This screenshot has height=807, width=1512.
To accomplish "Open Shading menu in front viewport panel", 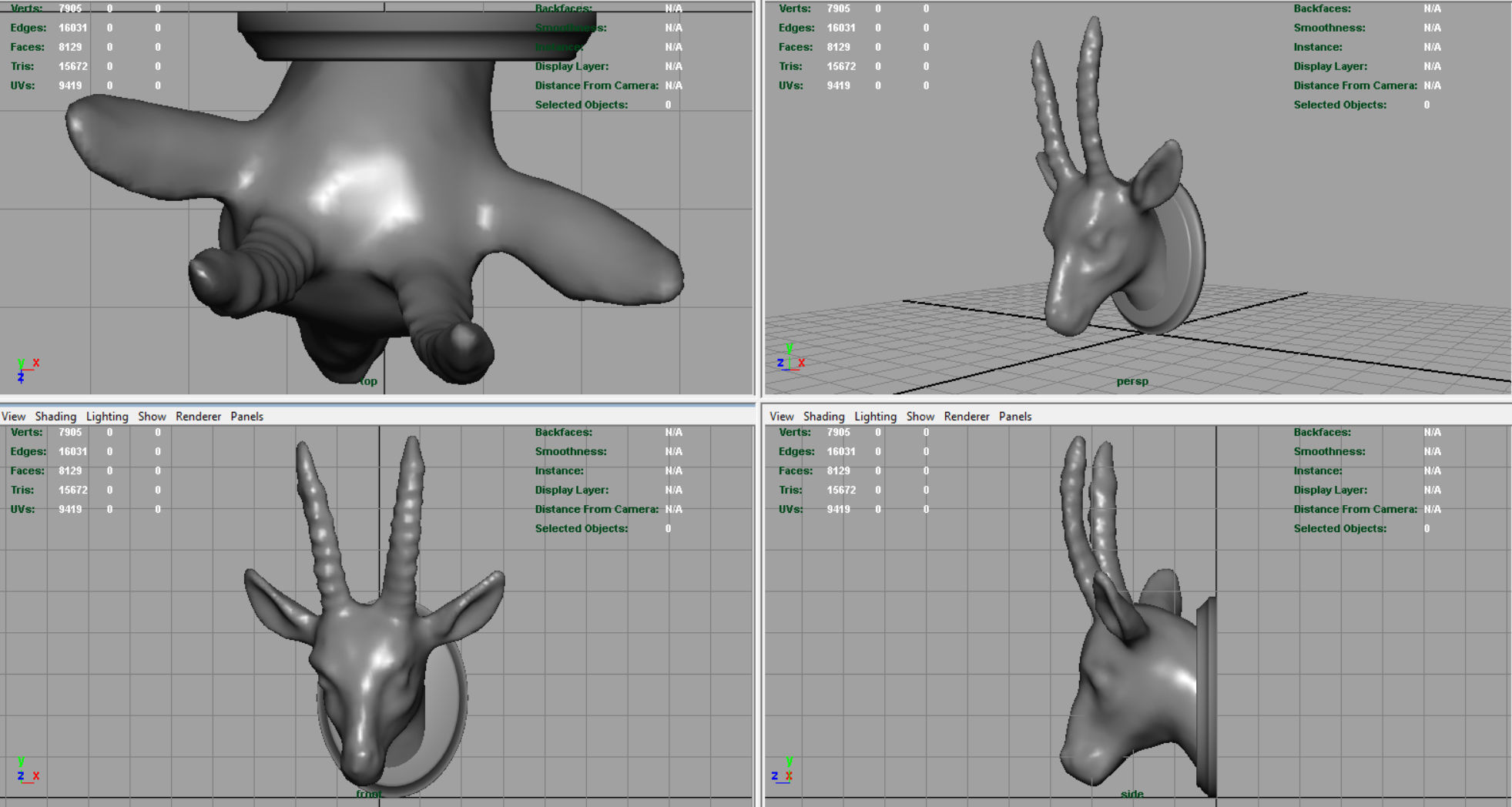I will pos(55,417).
